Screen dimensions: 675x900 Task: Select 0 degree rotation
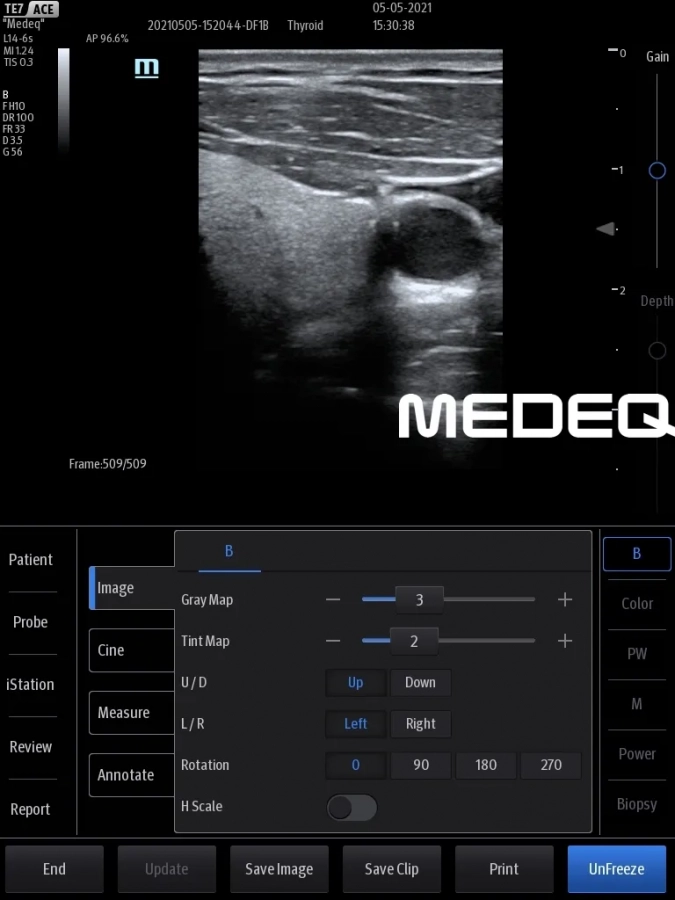[x=355, y=765]
